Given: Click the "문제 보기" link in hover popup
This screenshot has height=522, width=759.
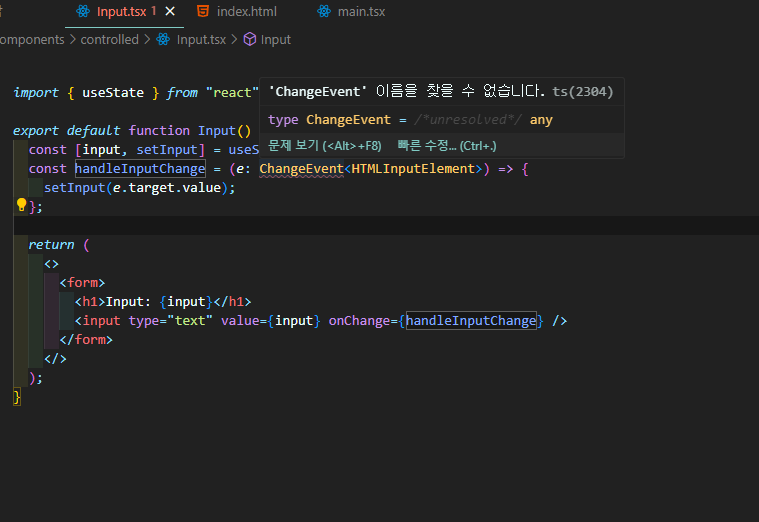Looking at the screenshot, I should (324, 145).
